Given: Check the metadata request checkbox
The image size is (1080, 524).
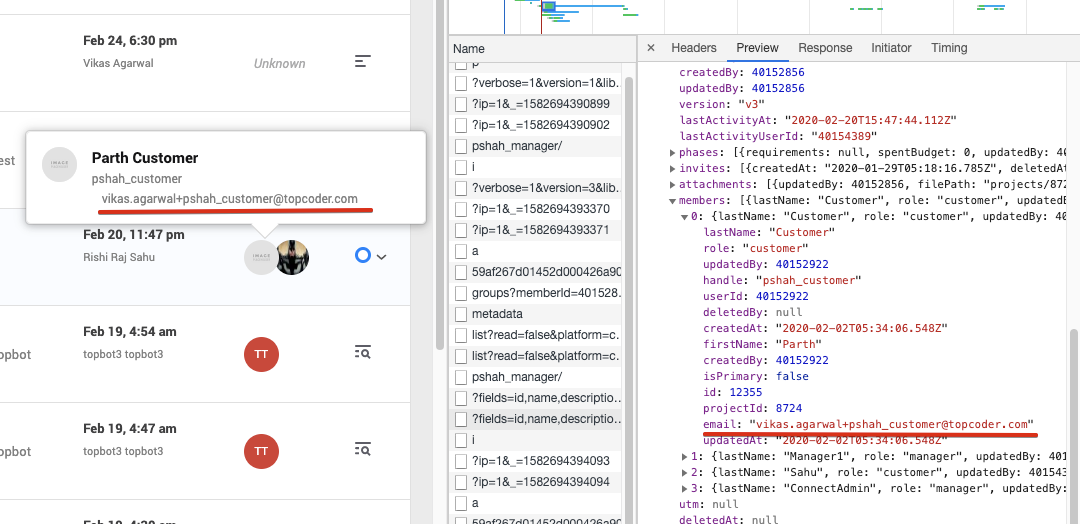Looking at the screenshot, I should tap(461, 314).
